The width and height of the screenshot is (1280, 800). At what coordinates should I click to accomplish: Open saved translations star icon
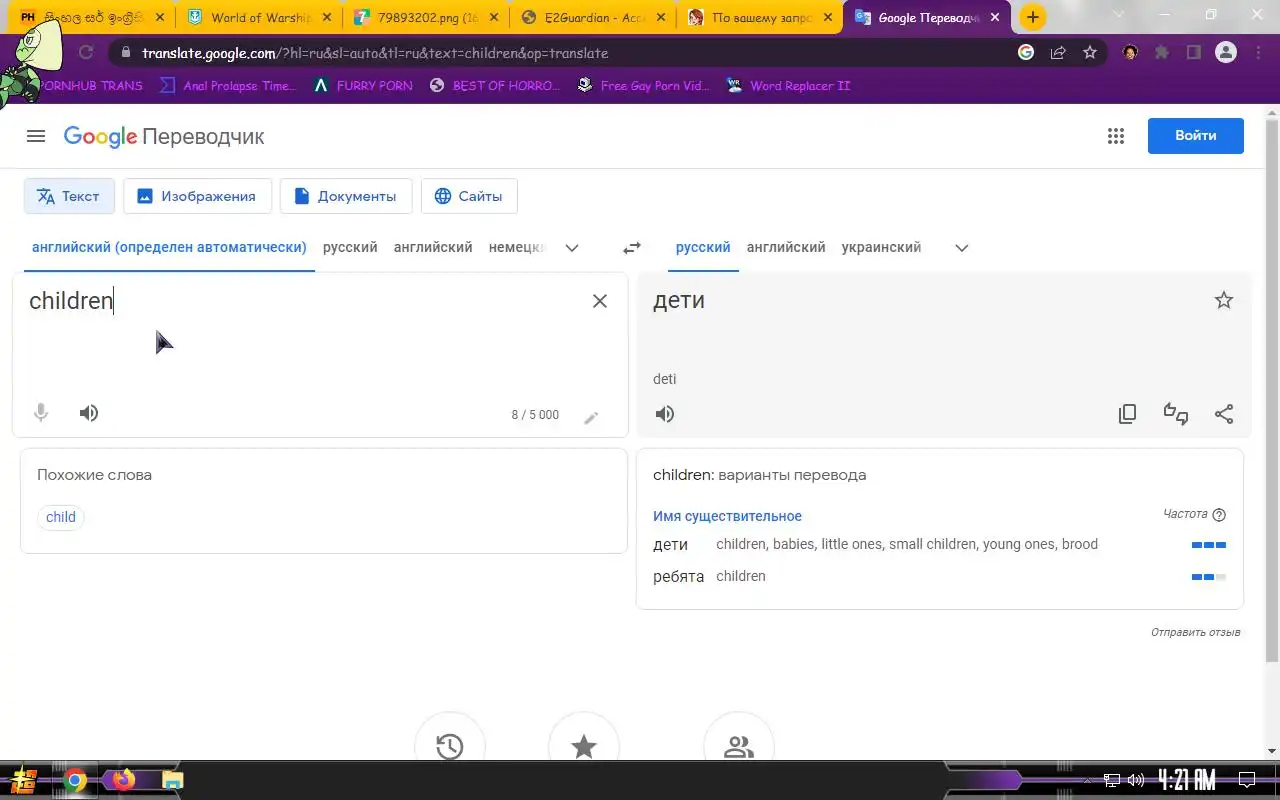point(584,746)
